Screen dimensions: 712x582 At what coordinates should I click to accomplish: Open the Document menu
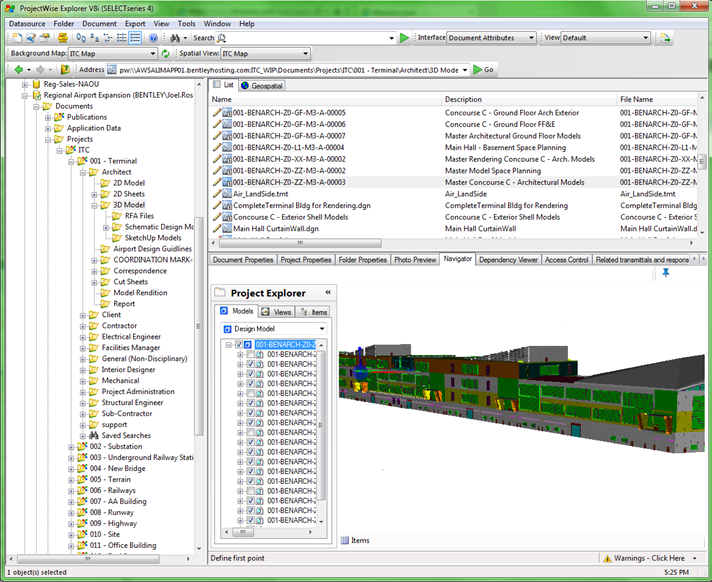click(x=99, y=24)
